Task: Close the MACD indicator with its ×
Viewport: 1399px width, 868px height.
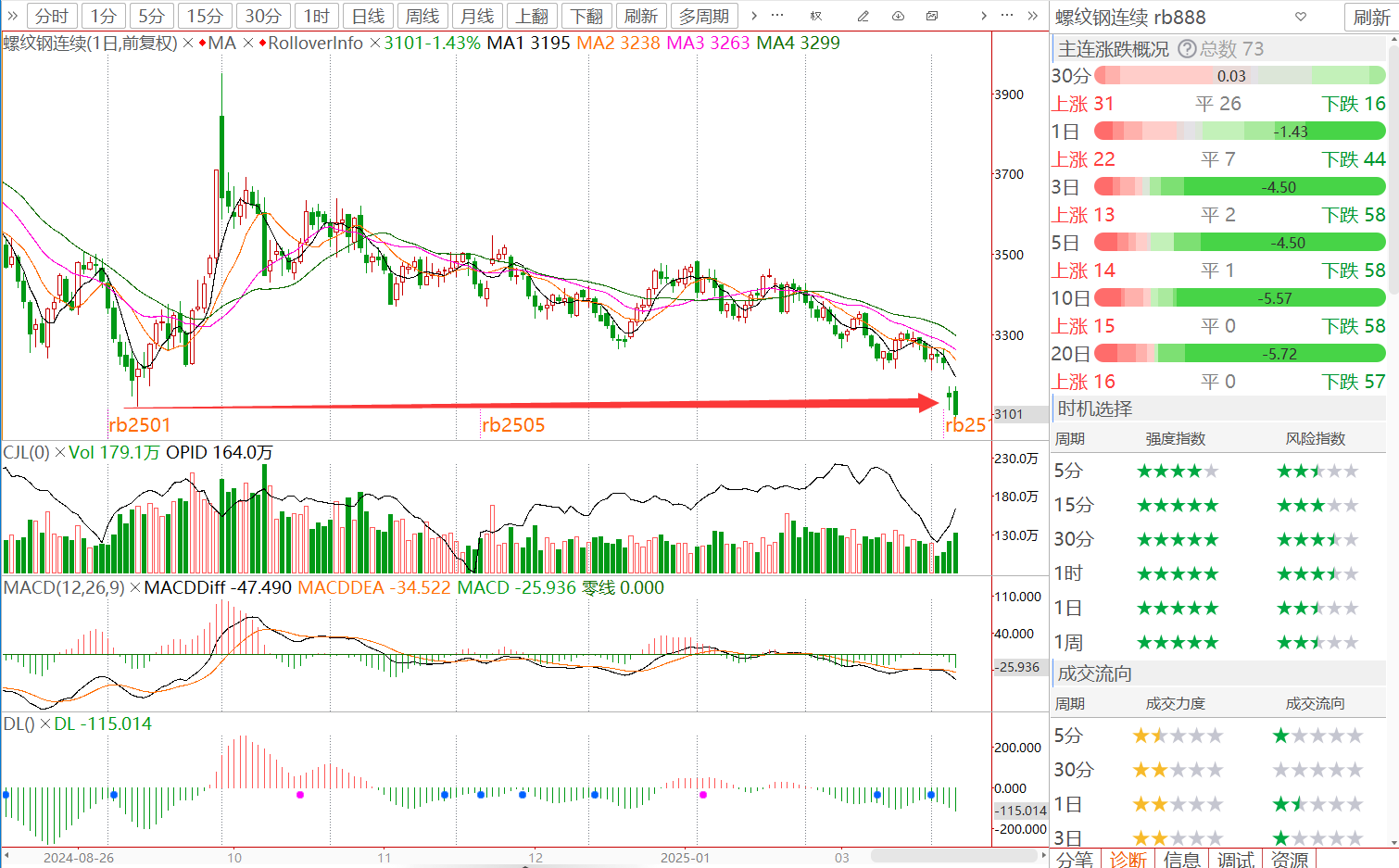Action: point(135,587)
